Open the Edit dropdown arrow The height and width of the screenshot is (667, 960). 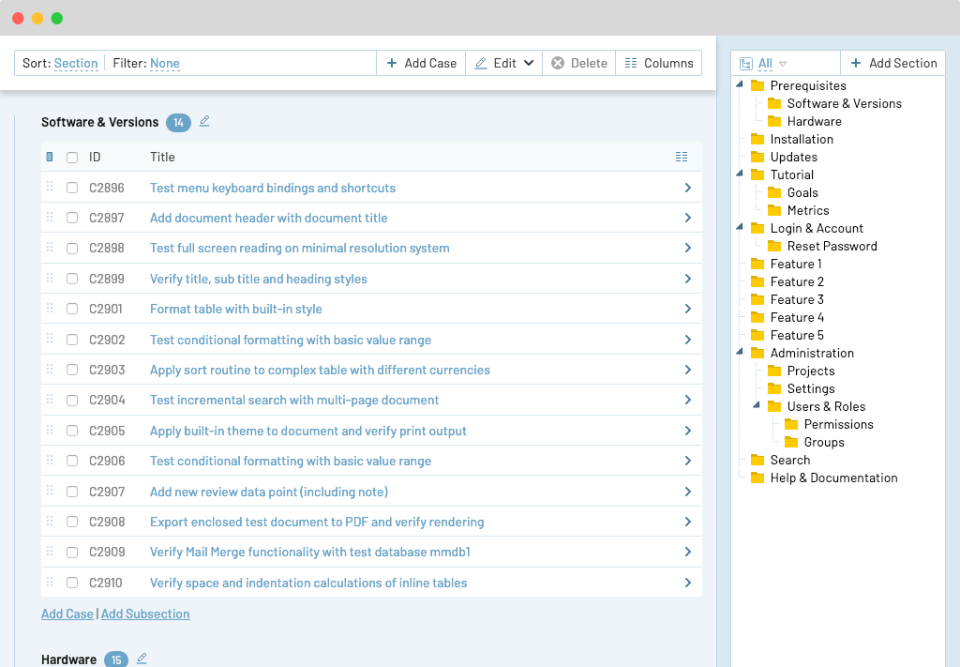point(531,62)
